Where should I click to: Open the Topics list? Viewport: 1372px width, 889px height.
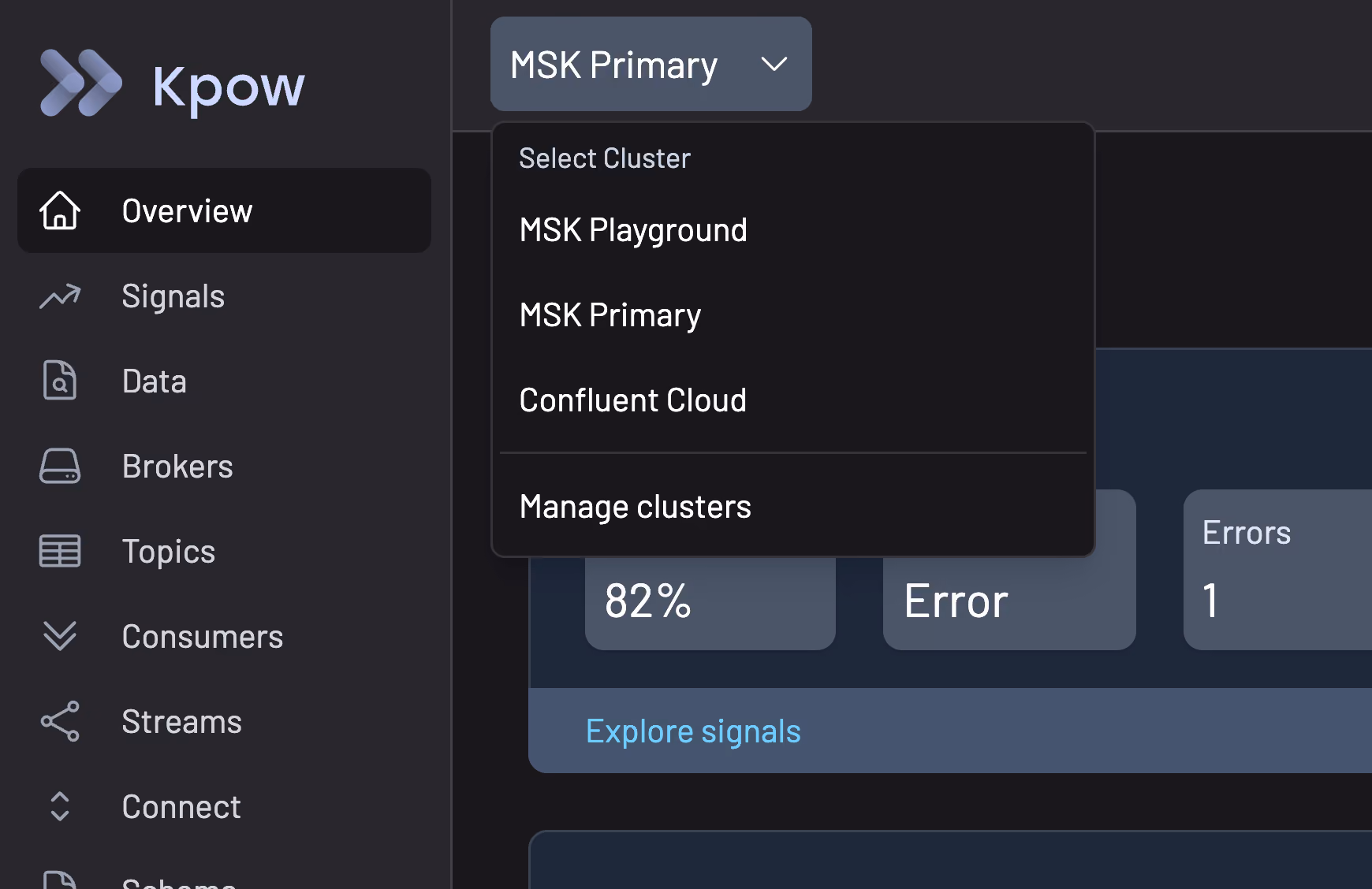(224, 551)
